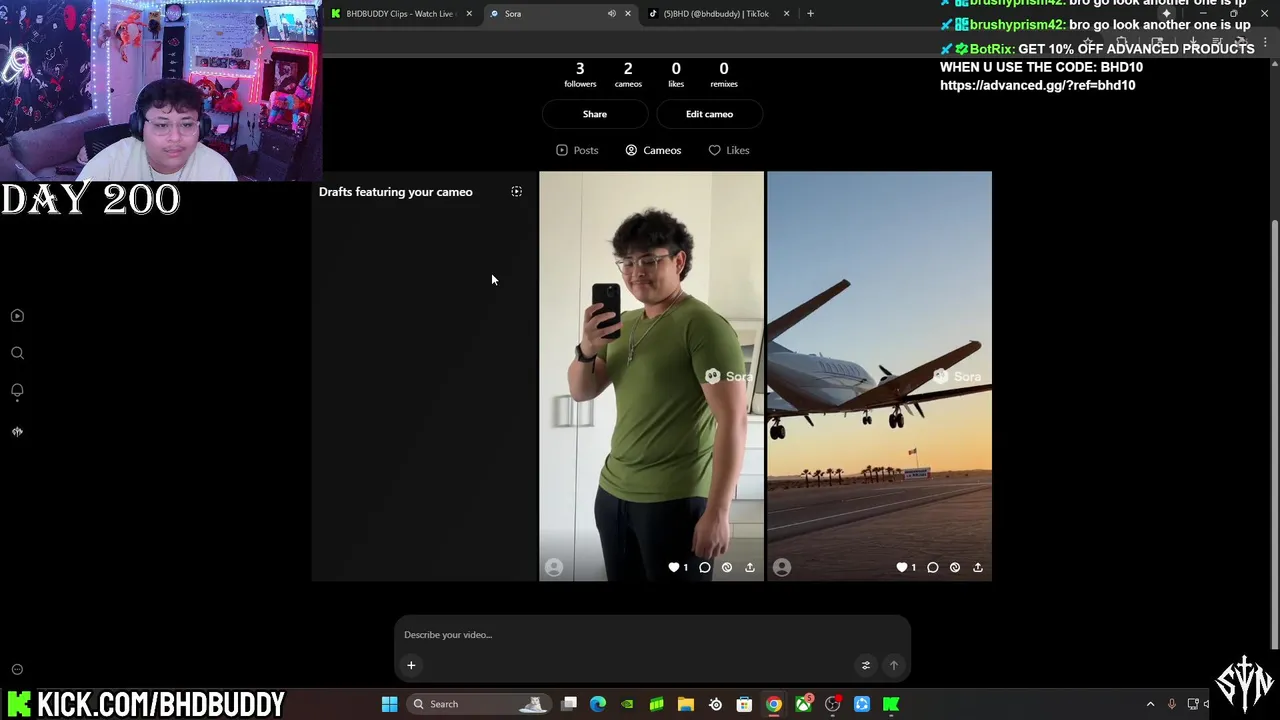
Task: Open Microsoft Store from the taskbar
Action: (744, 704)
